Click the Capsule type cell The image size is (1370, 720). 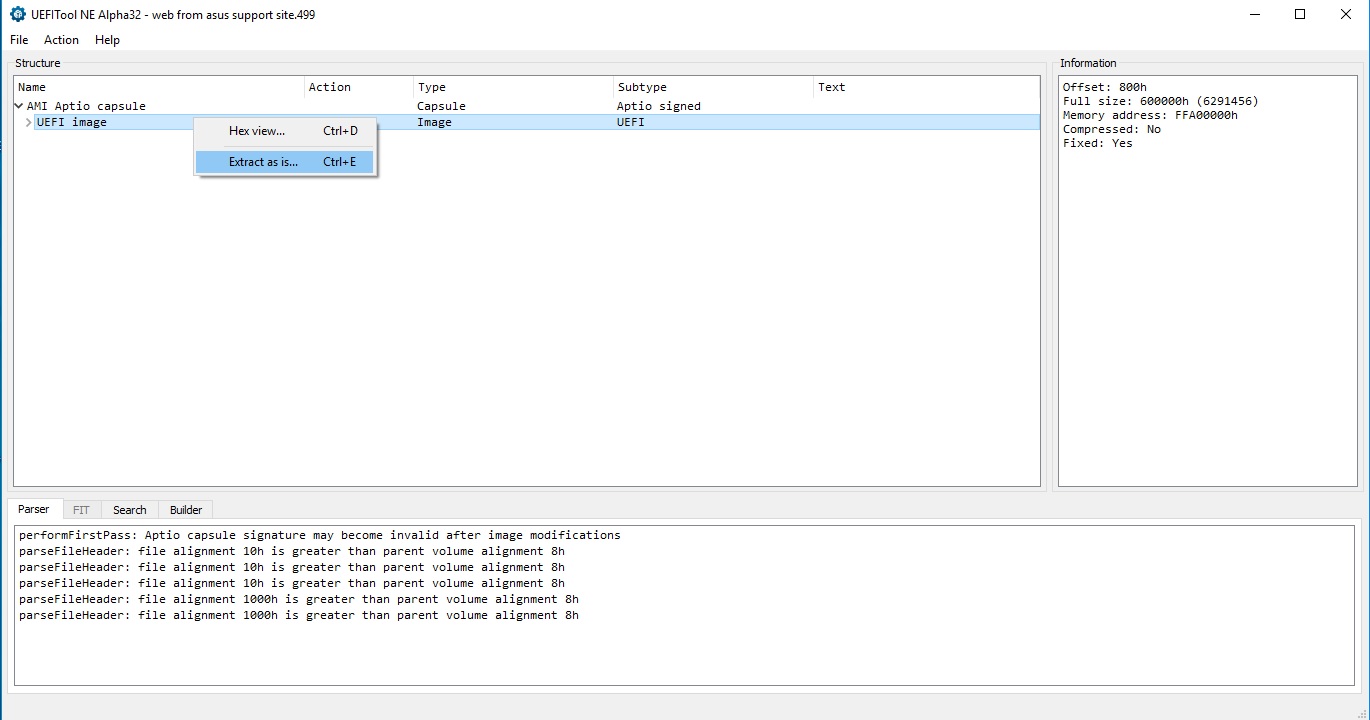click(x=441, y=106)
